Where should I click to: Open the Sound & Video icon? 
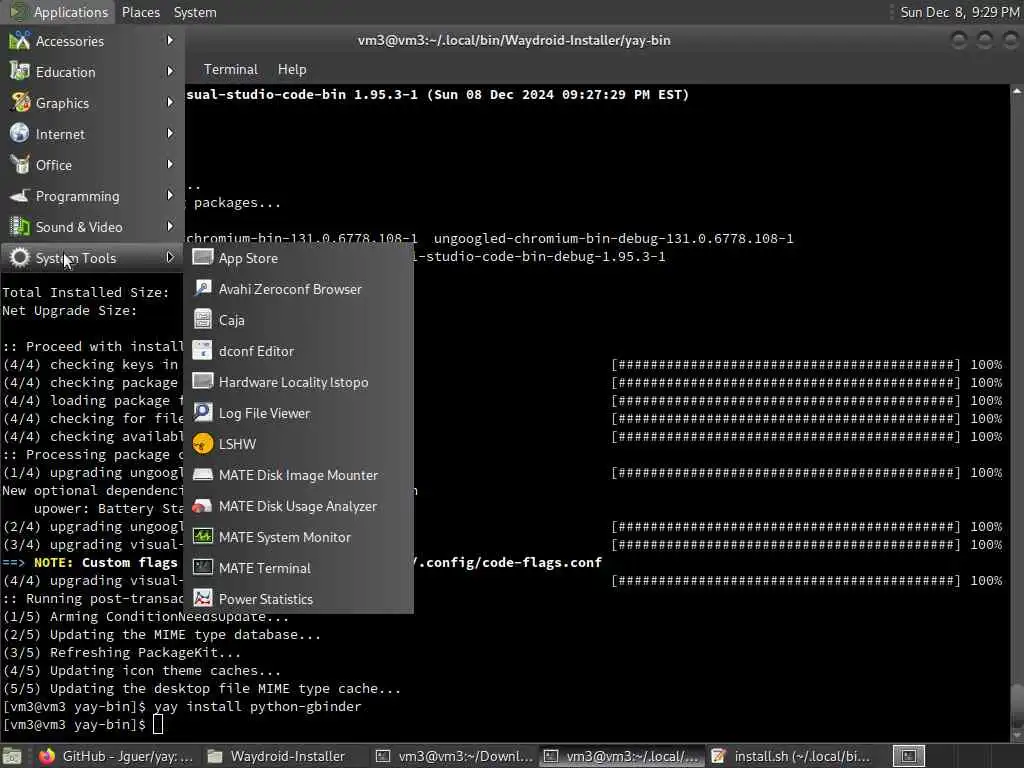pos(20,227)
